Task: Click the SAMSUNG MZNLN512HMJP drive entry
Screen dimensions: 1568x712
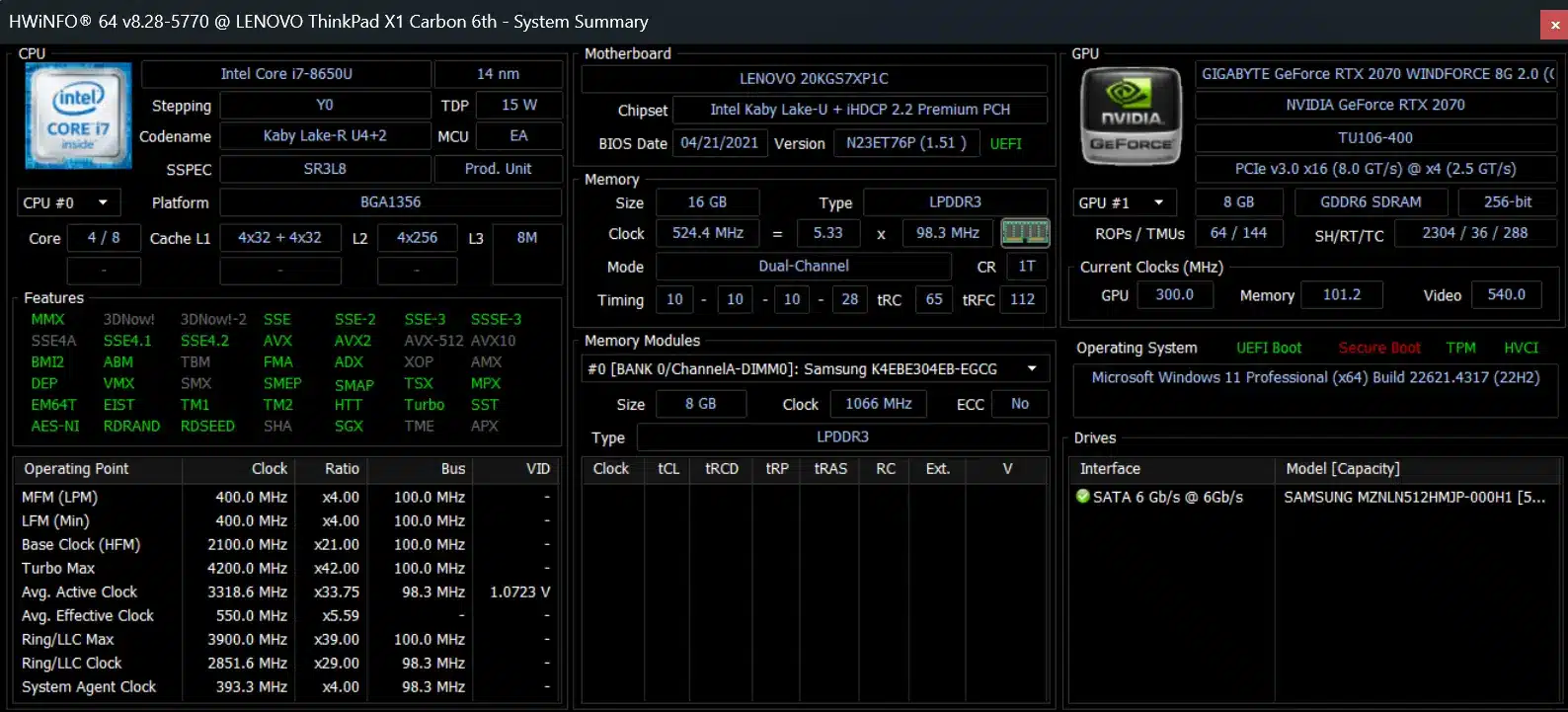Action: 1415,498
